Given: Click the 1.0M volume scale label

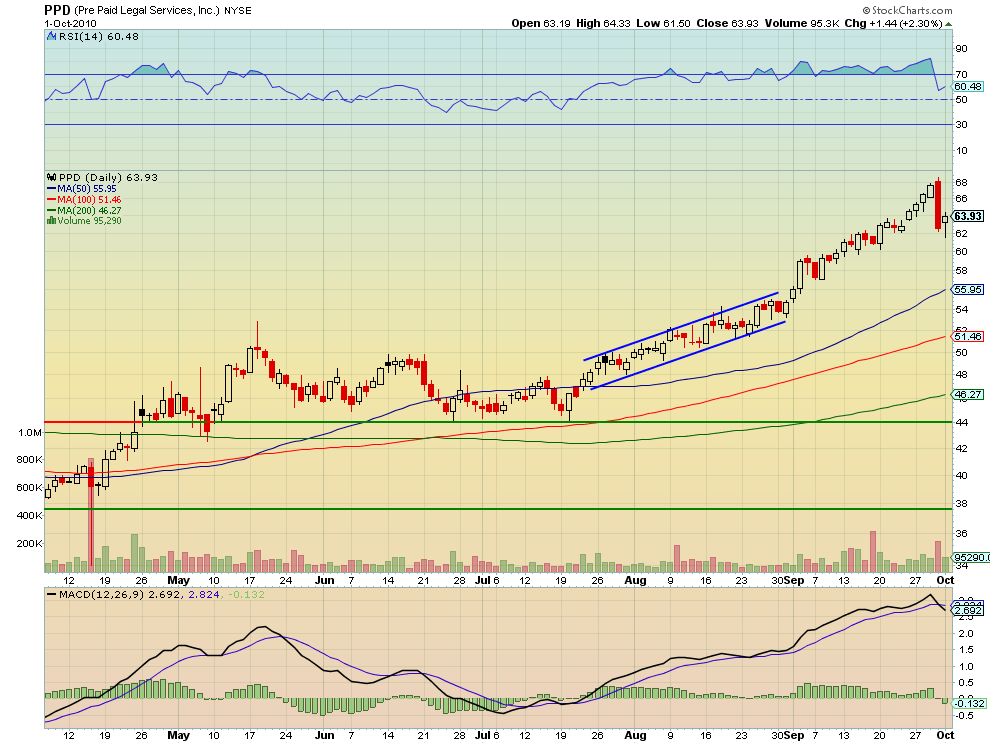Looking at the screenshot, I should point(30,433).
